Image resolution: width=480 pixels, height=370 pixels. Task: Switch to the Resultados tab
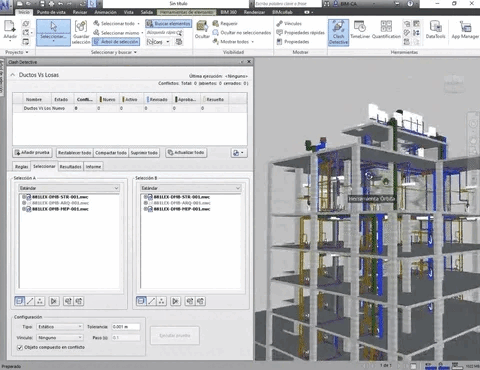pyautogui.click(x=70, y=167)
